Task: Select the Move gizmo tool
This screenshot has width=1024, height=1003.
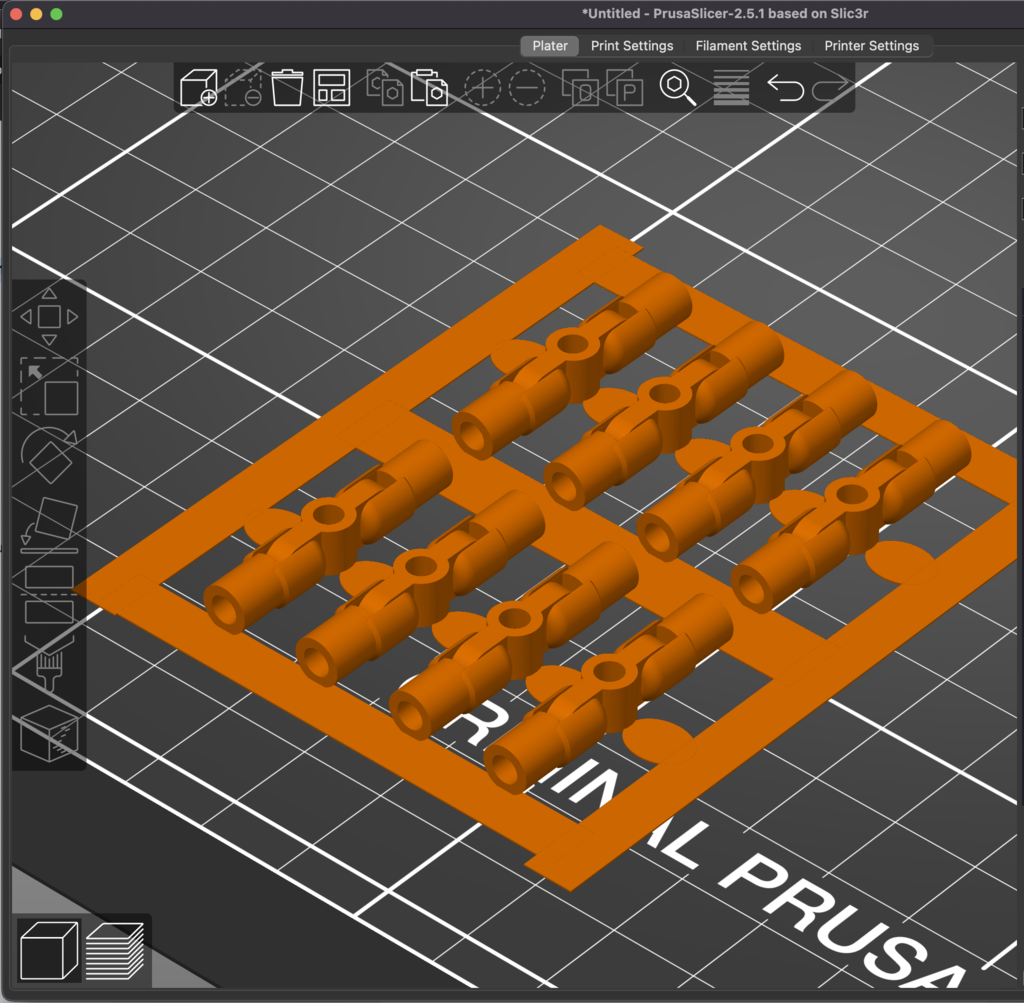Action: (49, 317)
